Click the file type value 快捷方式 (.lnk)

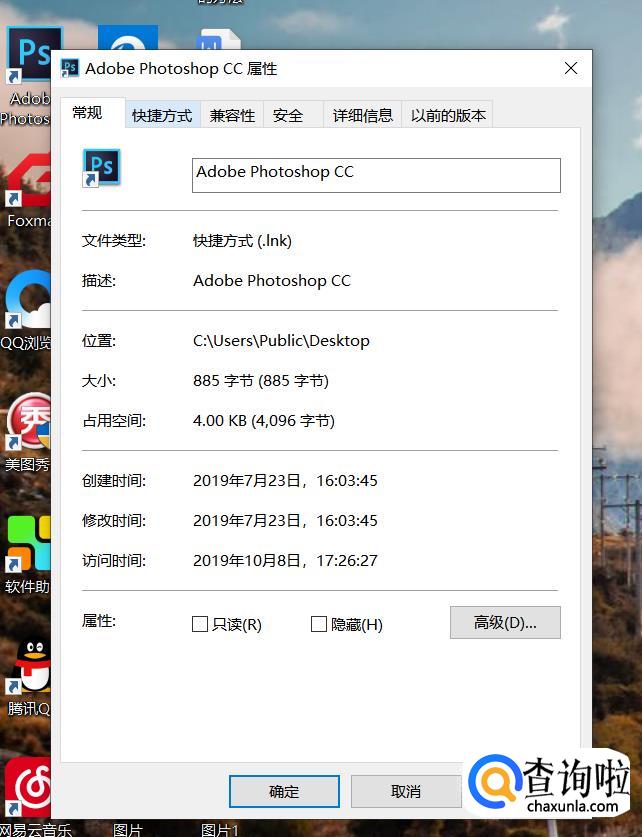click(242, 241)
